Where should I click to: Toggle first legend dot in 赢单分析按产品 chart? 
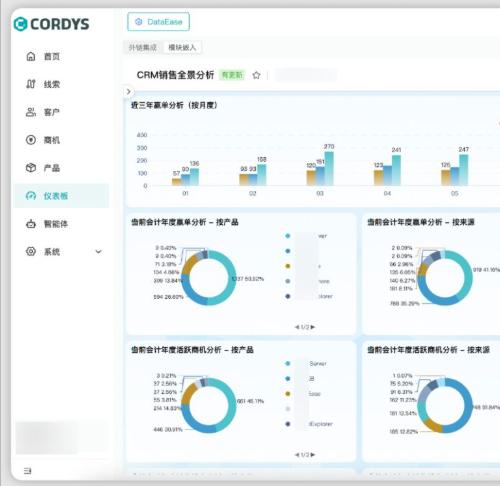tap(288, 236)
